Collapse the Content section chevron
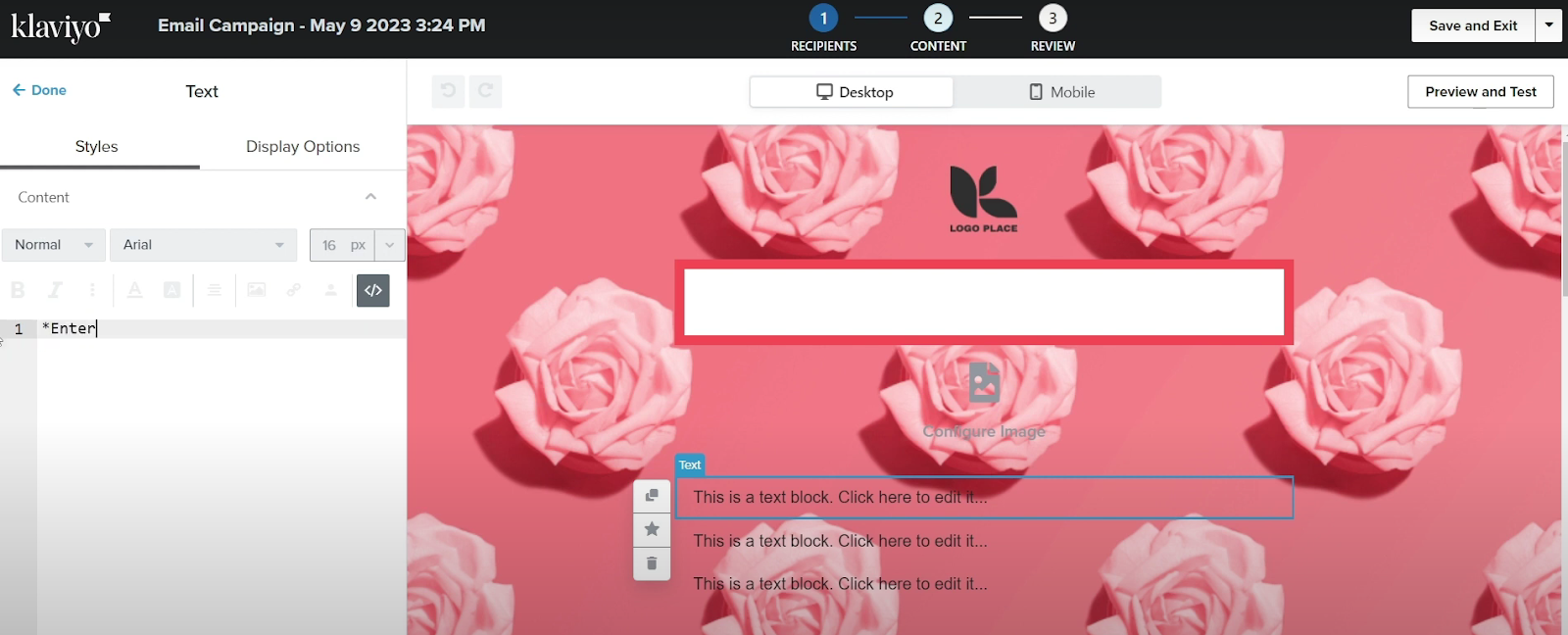The width and height of the screenshot is (1568, 635). (x=370, y=197)
